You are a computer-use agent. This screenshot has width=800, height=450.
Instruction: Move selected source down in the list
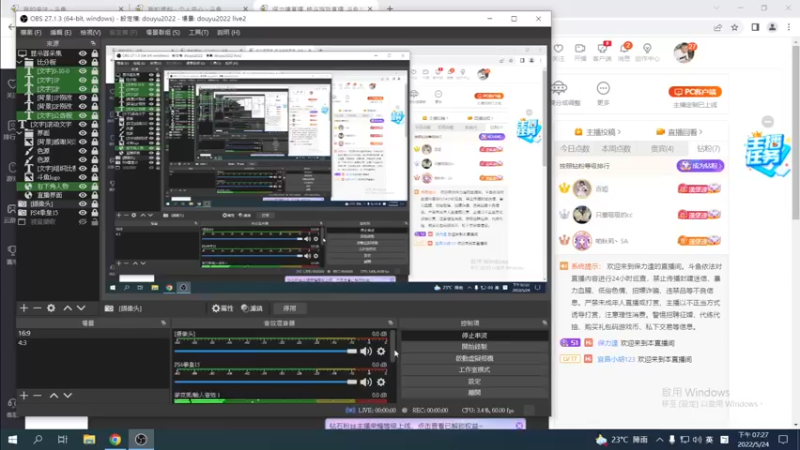pos(81,308)
